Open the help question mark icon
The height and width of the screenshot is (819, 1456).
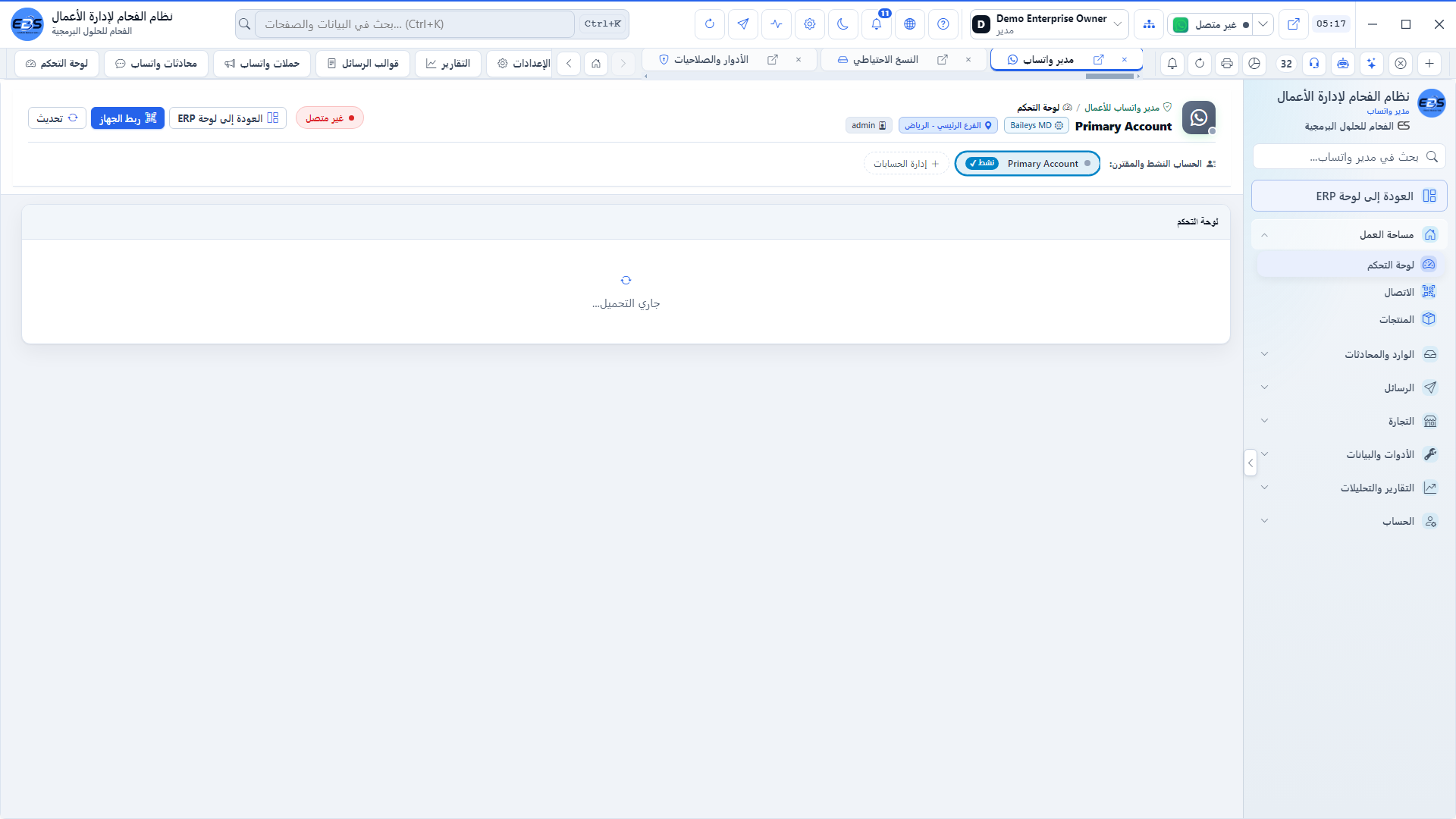coord(943,24)
